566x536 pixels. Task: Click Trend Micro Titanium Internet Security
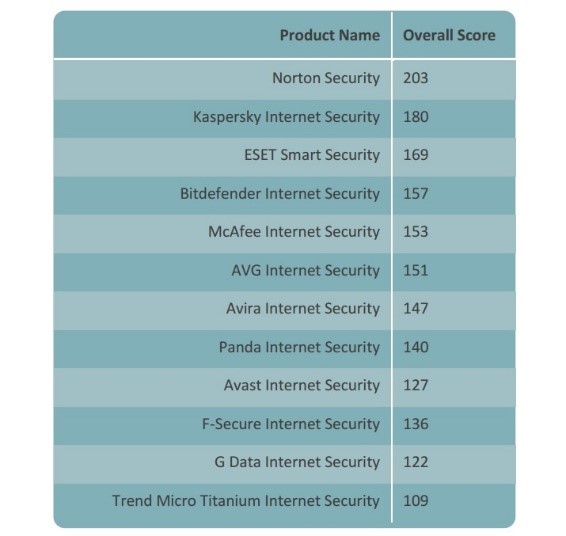(246, 501)
